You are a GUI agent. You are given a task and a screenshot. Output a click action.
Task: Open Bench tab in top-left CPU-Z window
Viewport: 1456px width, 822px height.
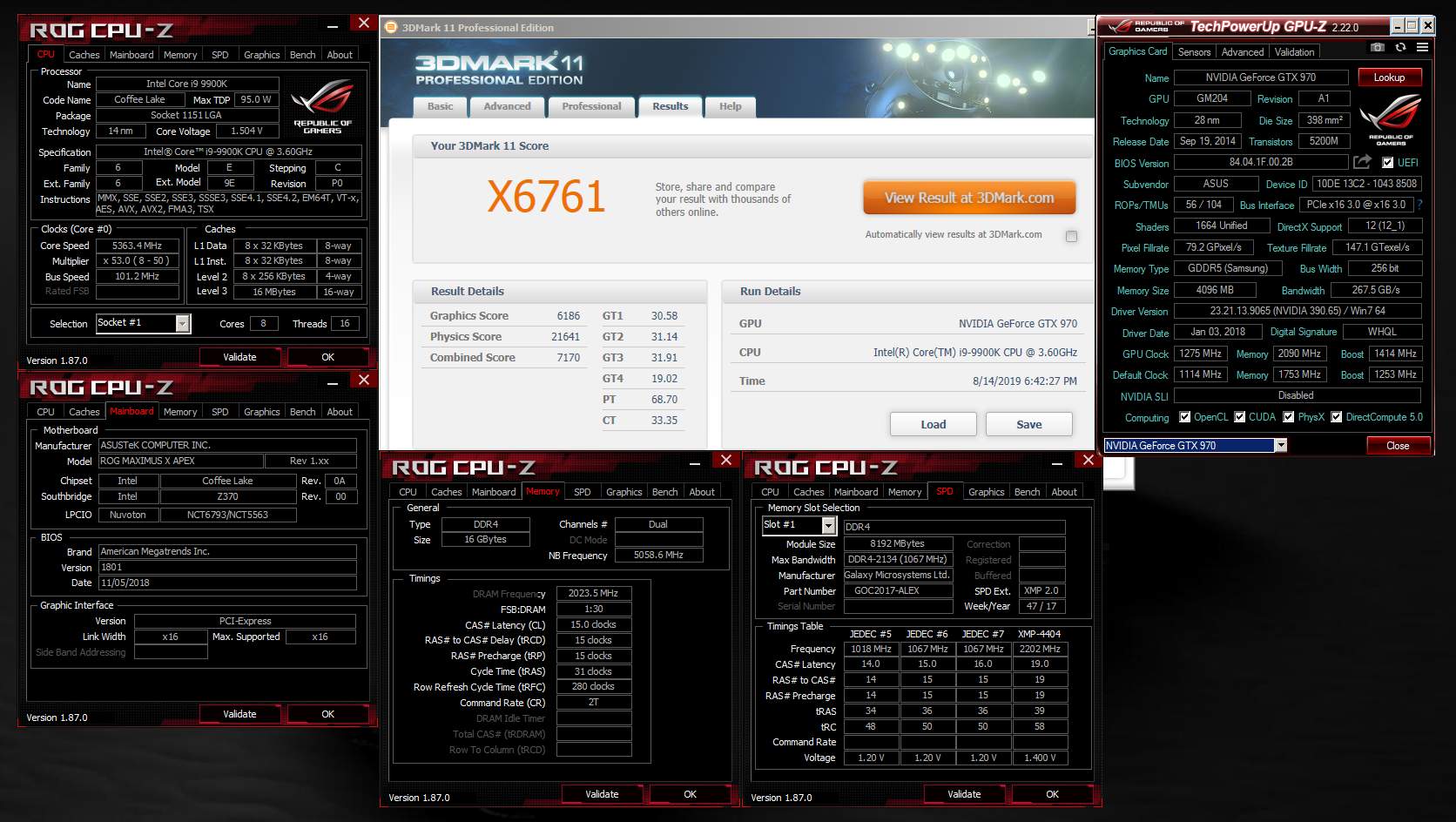click(x=302, y=55)
